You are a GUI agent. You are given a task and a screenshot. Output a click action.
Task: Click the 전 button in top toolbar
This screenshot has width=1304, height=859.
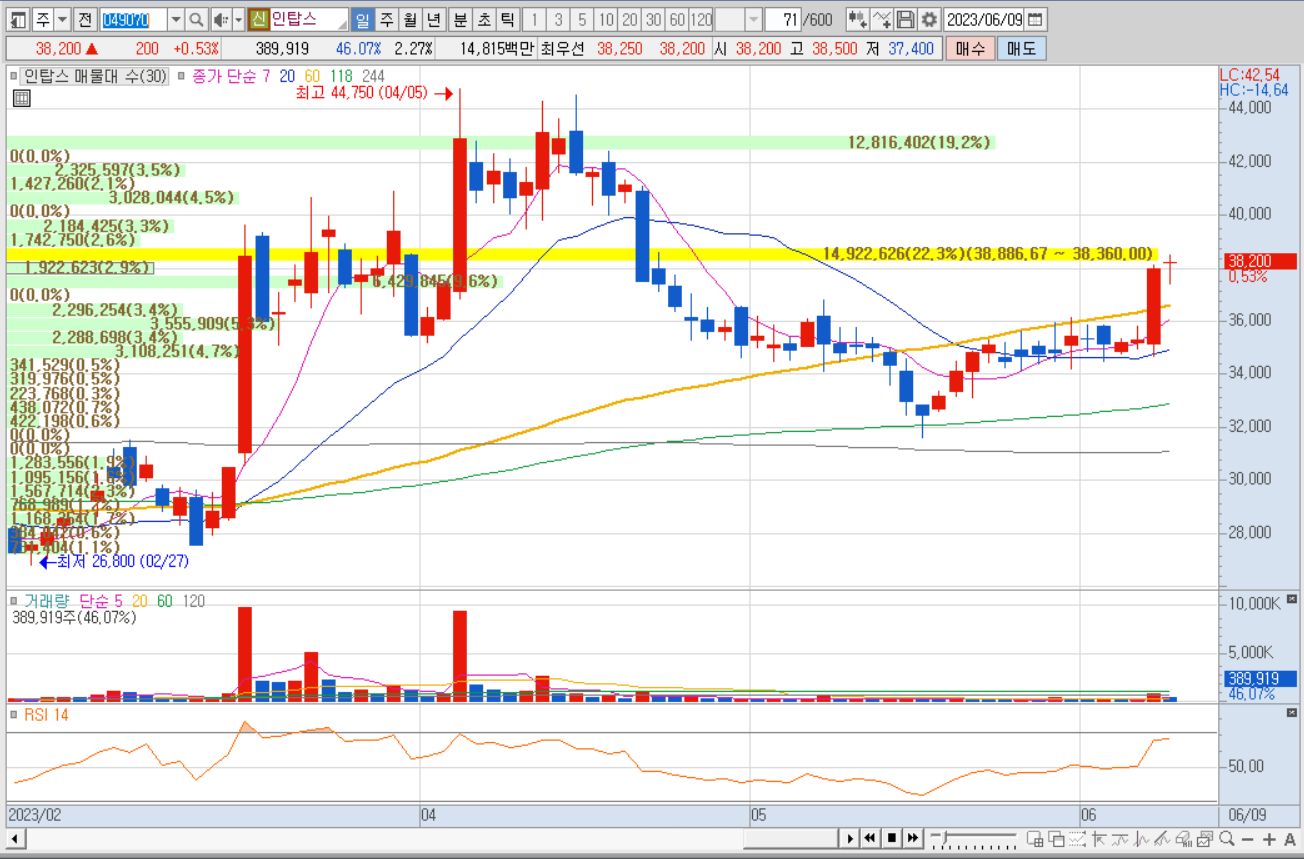[x=86, y=19]
